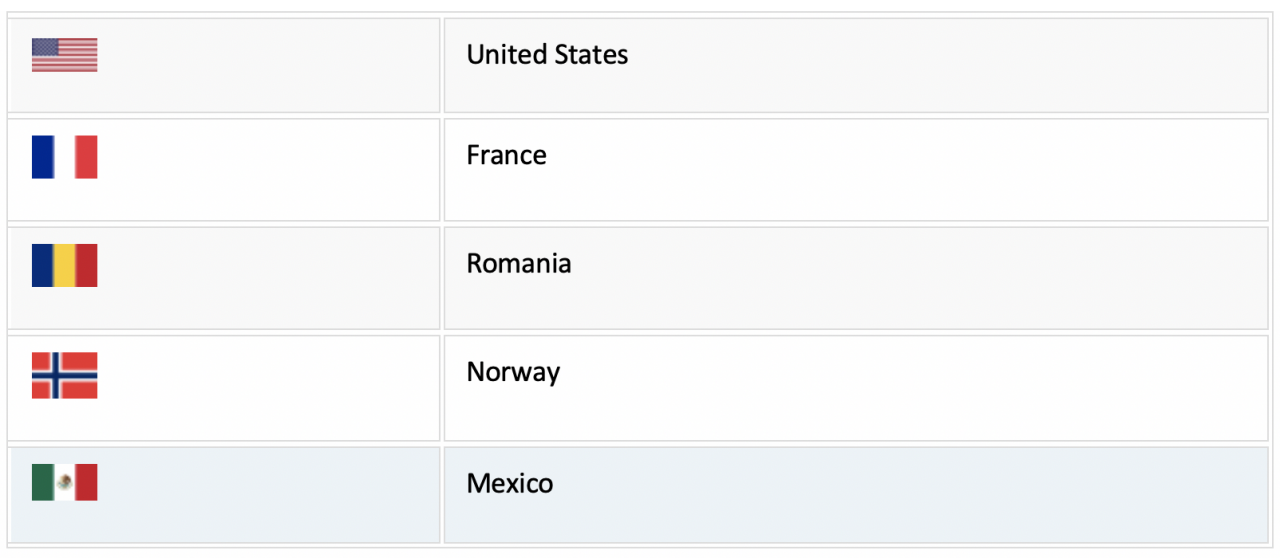The height and width of the screenshot is (558, 1280).
Task: Click the France flag icon
Action: [64, 157]
